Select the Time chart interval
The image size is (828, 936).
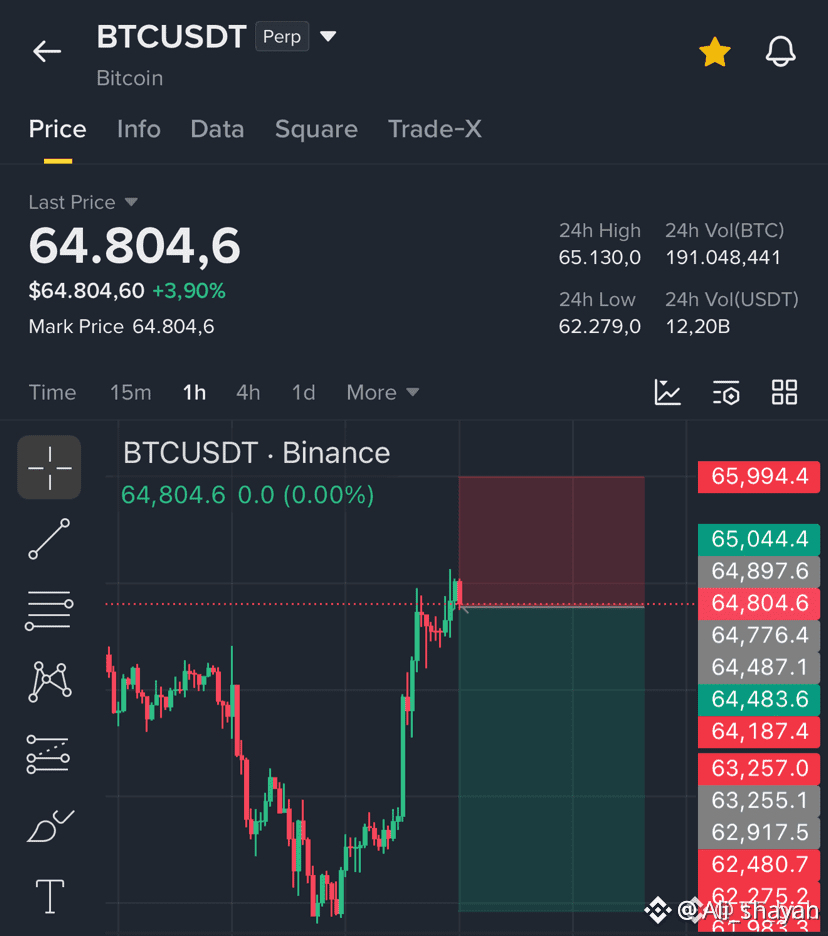tap(53, 392)
